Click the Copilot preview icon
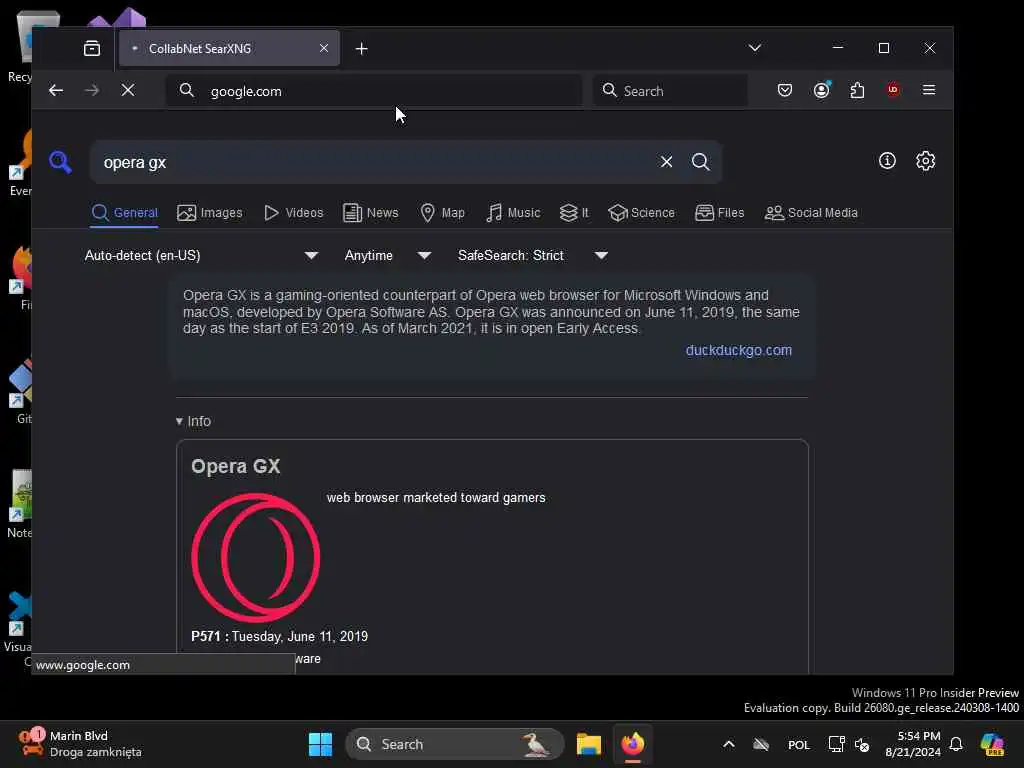The image size is (1024, 768). click(992, 744)
